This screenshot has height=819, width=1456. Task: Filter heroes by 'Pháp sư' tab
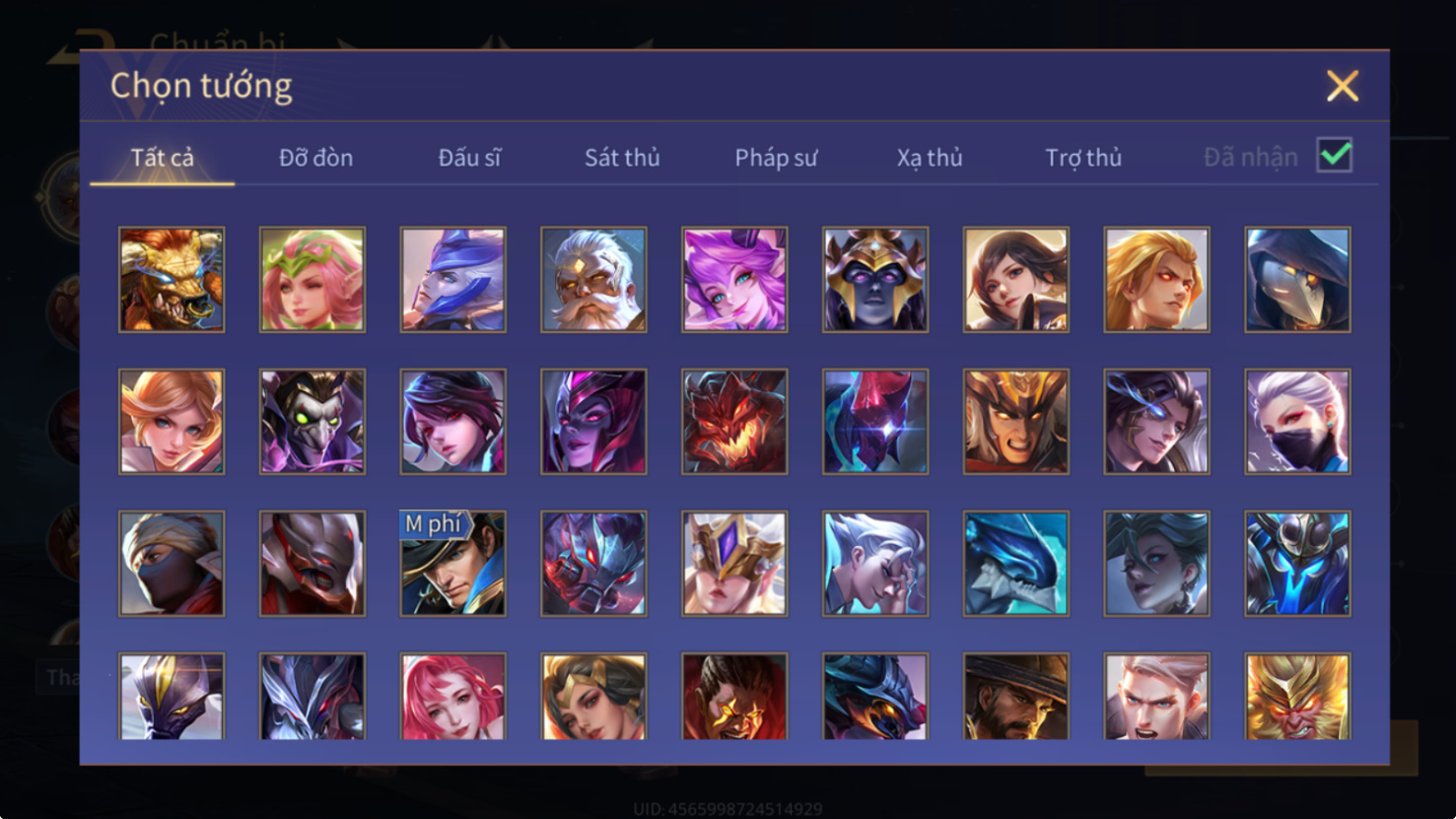tap(776, 158)
